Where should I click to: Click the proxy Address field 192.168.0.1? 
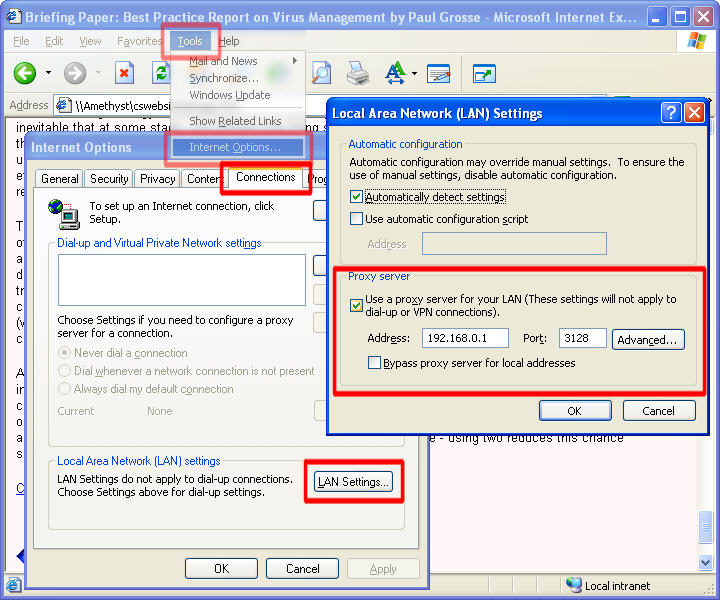click(x=465, y=338)
